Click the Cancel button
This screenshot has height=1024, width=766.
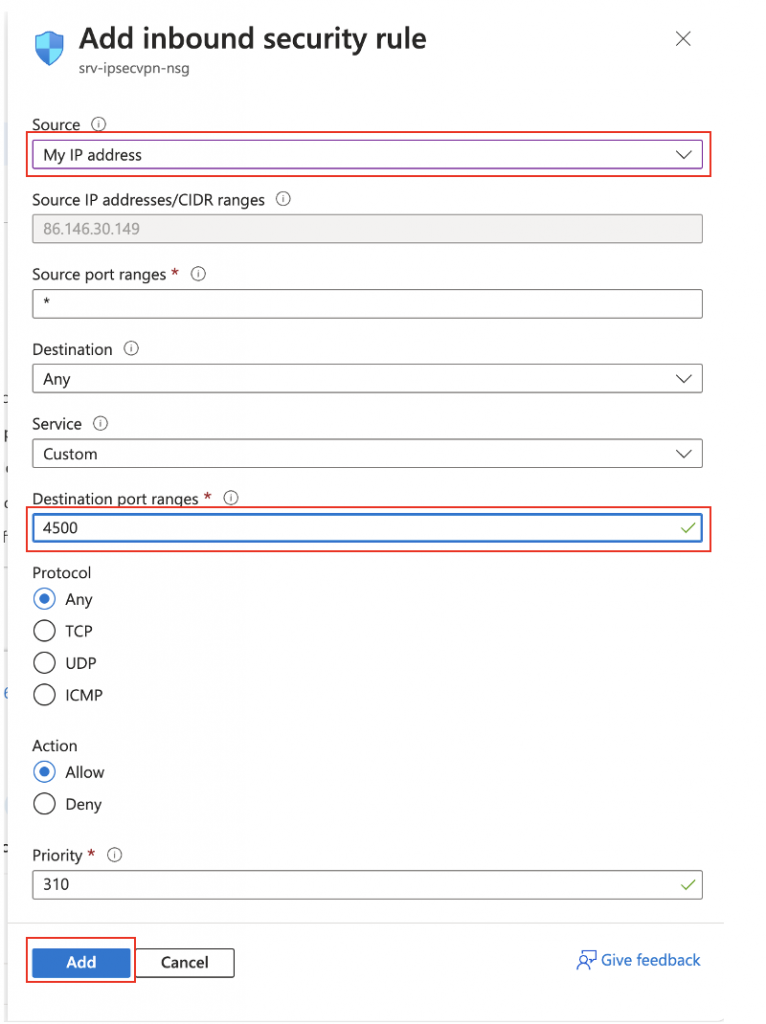click(x=185, y=963)
